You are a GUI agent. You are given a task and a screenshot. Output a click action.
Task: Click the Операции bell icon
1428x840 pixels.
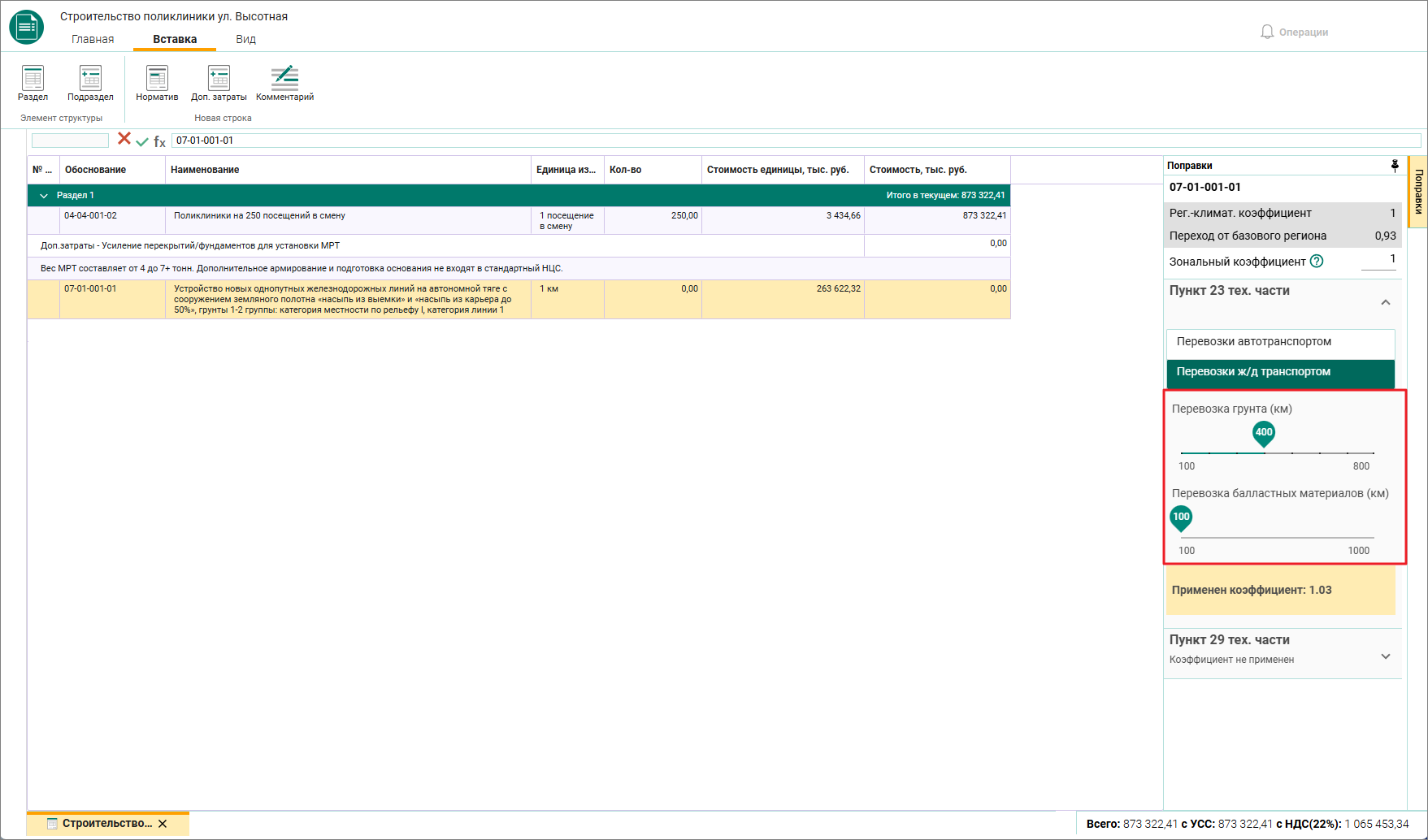pos(1267,32)
